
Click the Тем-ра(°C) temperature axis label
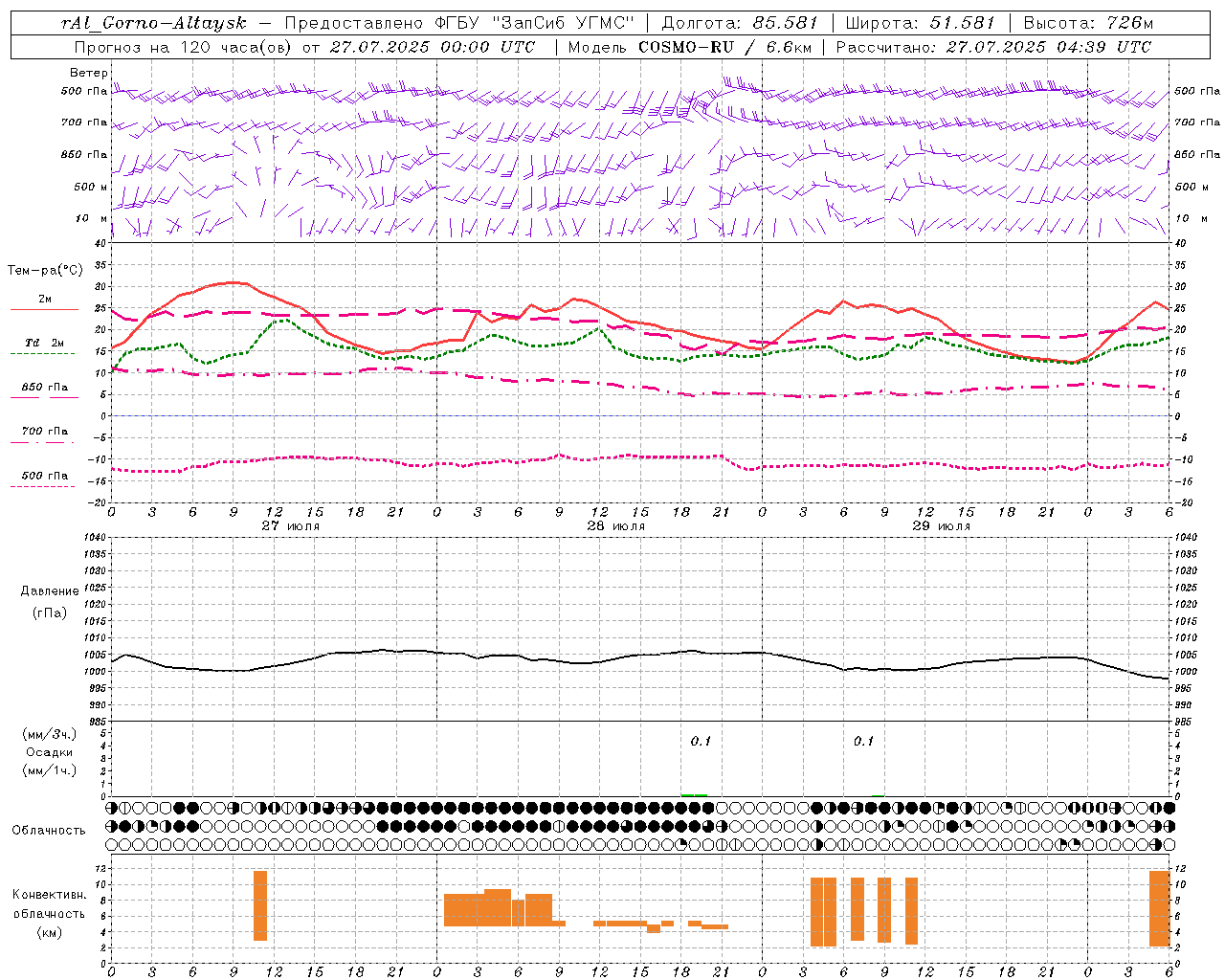coord(45,271)
